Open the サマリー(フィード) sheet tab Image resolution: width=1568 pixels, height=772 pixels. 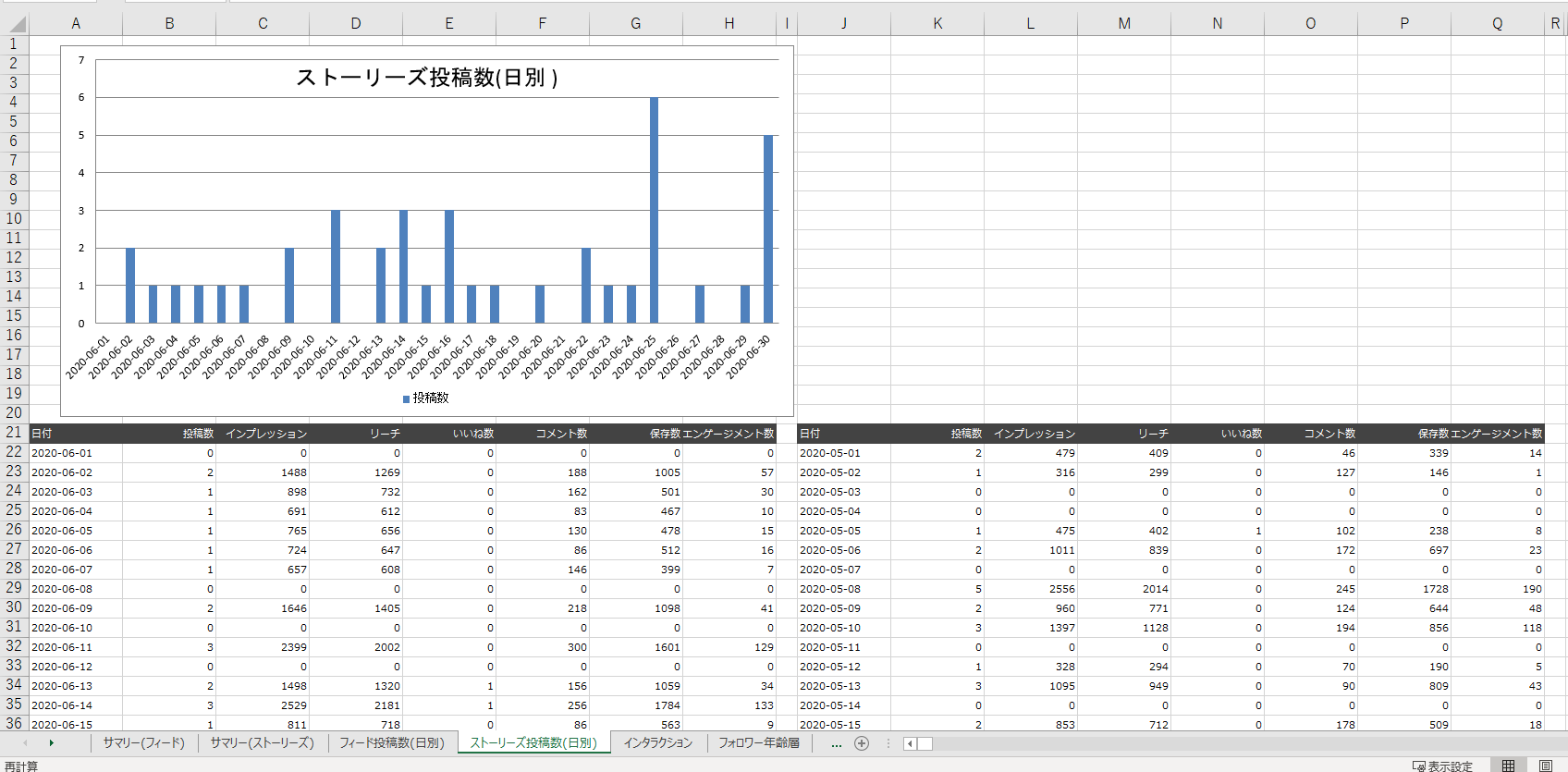pos(143,743)
